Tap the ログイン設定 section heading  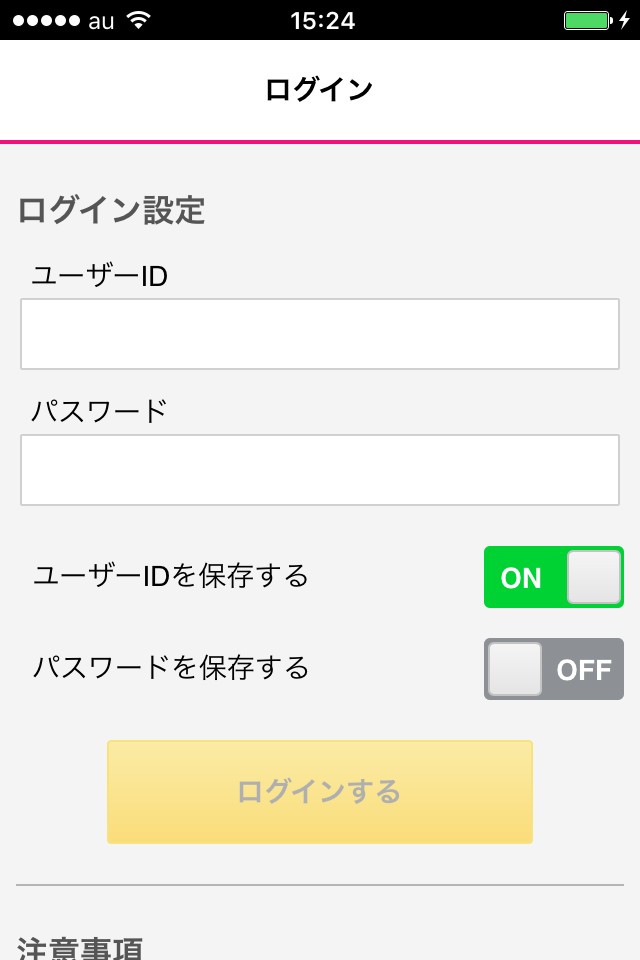point(111,210)
